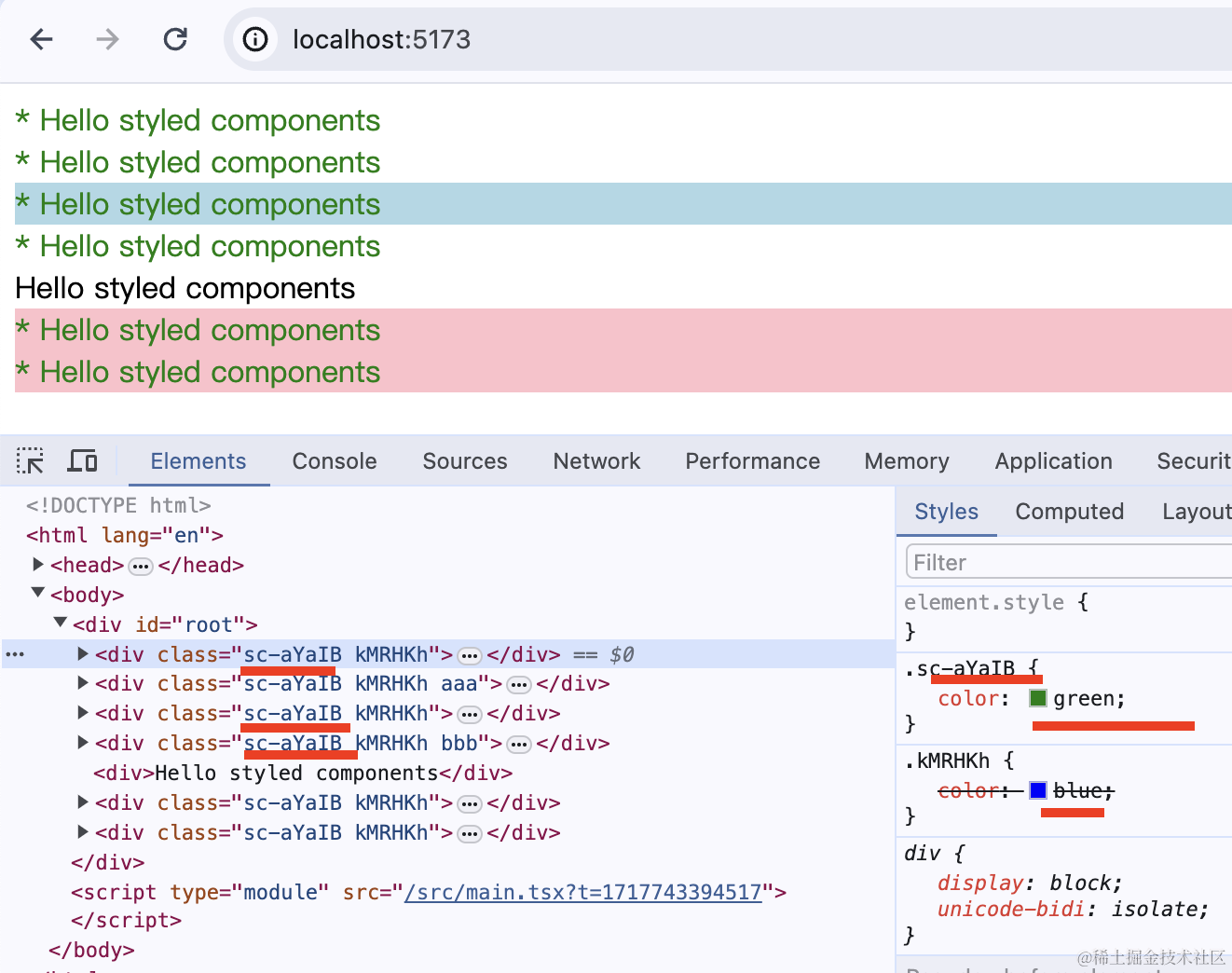
Task: Activate the inspect element picker icon
Action: click(x=30, y=461)
